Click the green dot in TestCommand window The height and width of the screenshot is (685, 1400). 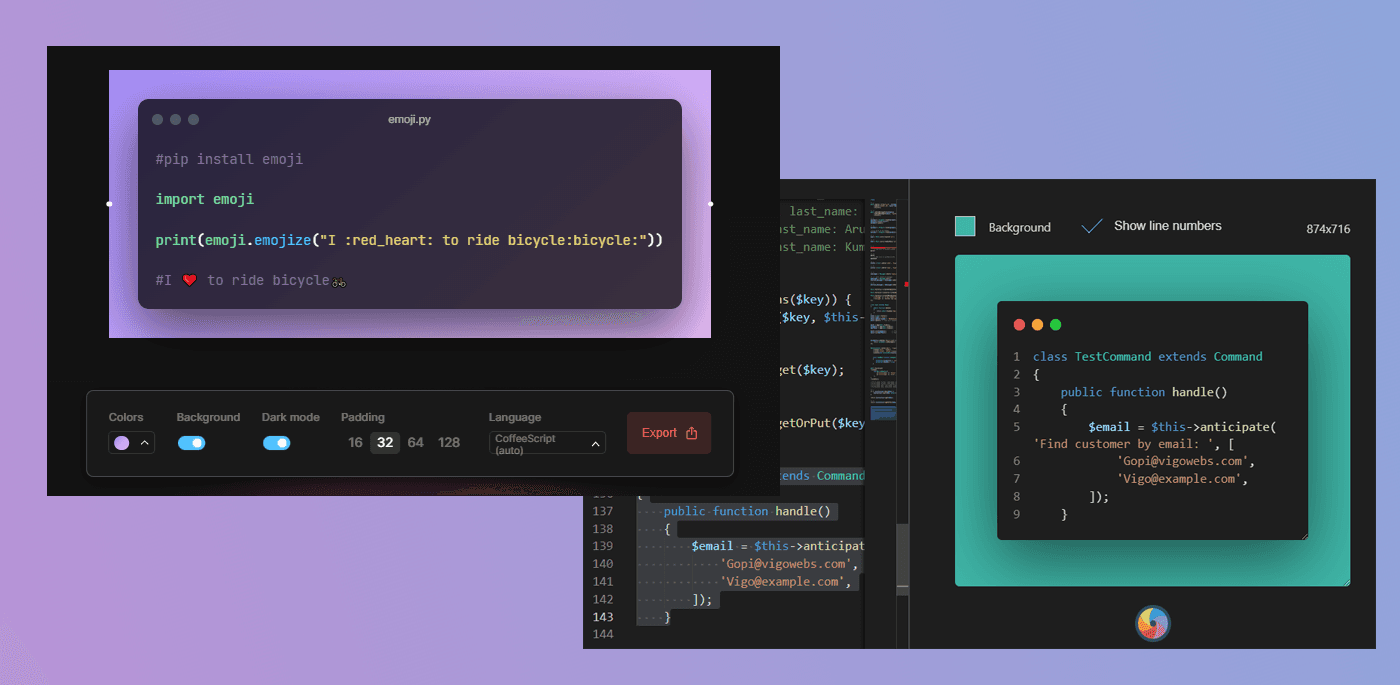(1055, 325)
